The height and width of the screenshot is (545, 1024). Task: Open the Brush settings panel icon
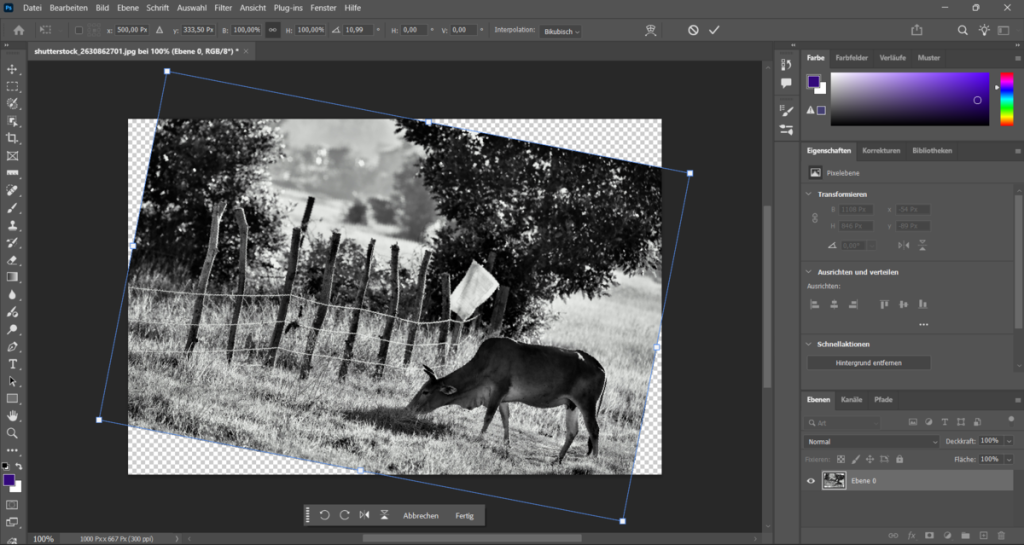(x=786, y=111)
